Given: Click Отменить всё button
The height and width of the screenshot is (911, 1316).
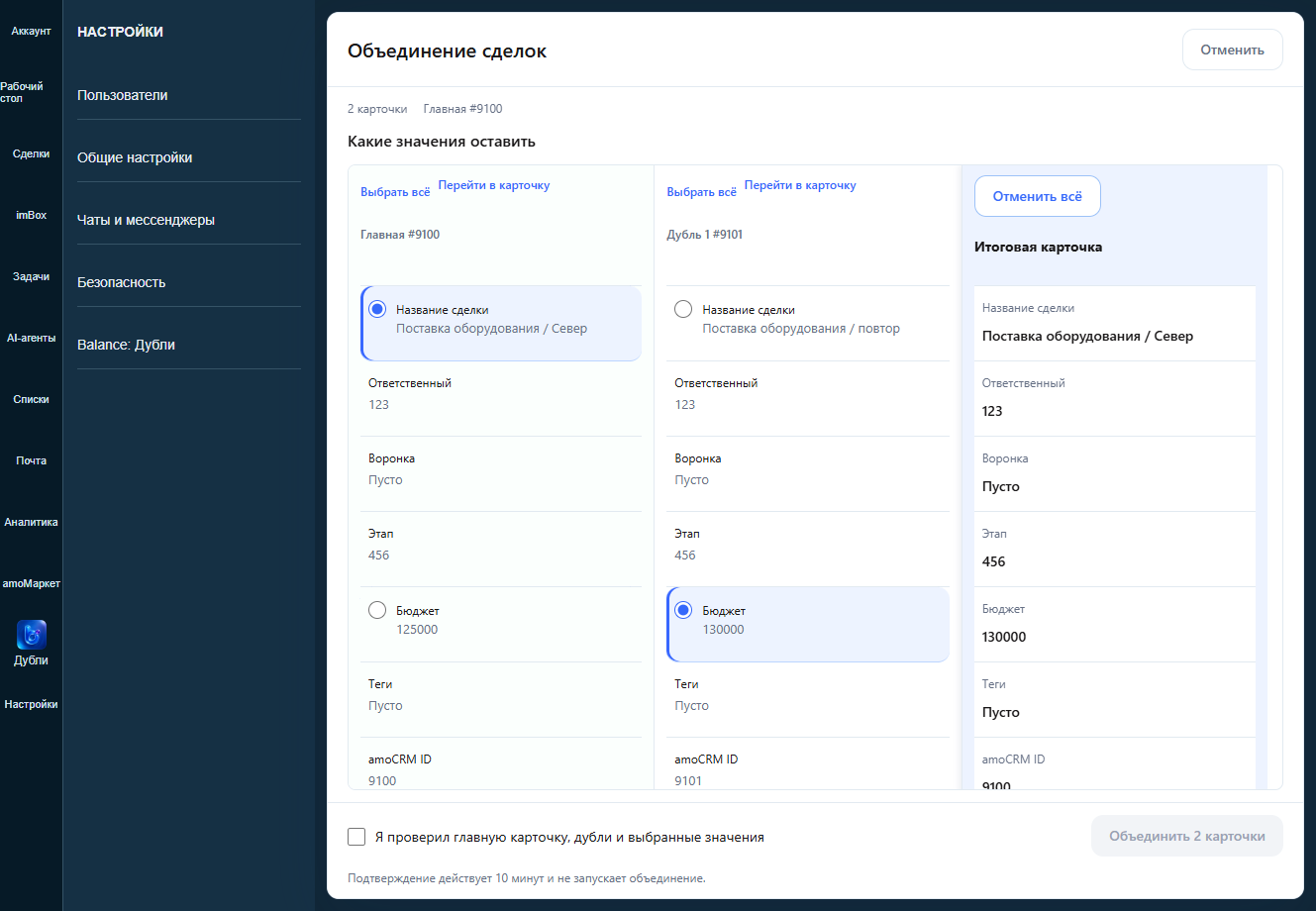Looking at the screenshot, I should (x=1037, y=196).
